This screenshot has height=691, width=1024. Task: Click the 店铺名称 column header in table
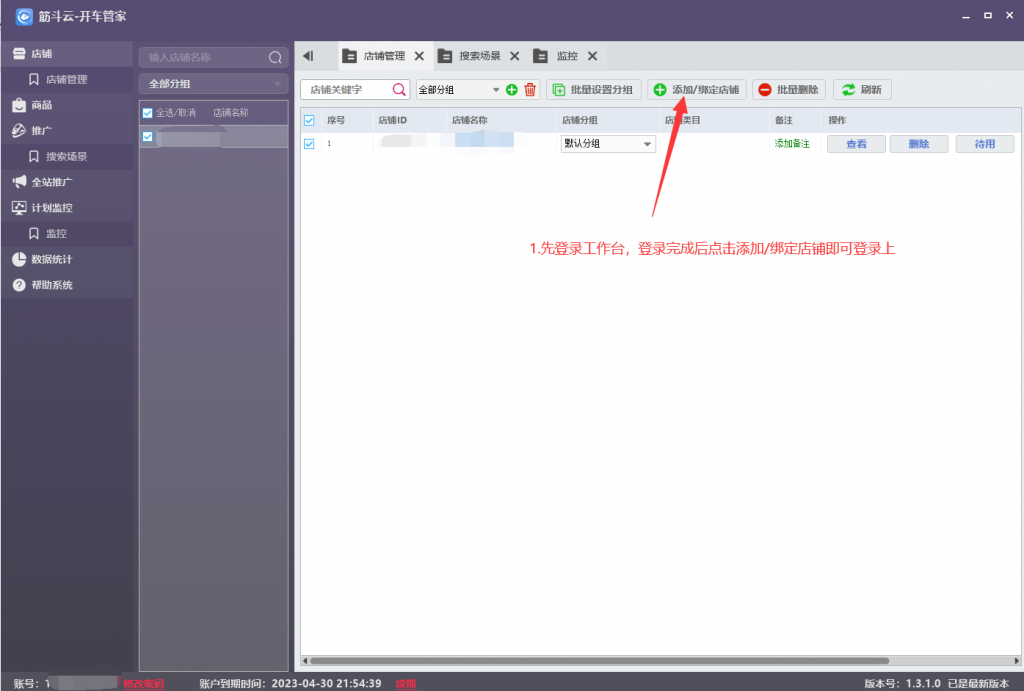point(470,120)
